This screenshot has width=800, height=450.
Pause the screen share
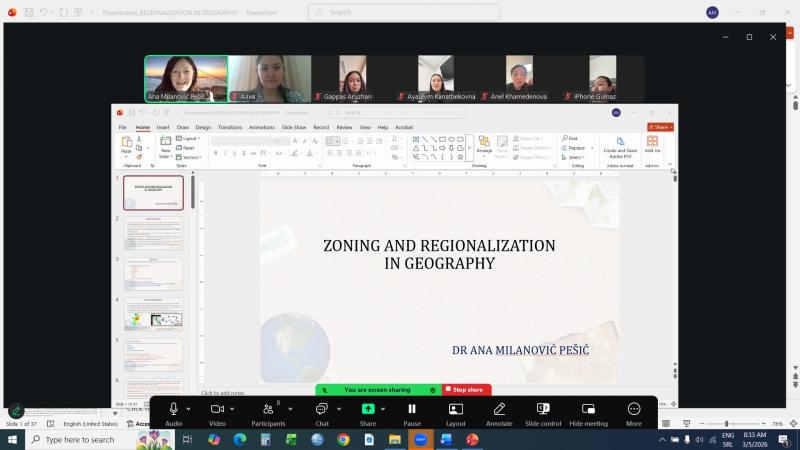411,409
